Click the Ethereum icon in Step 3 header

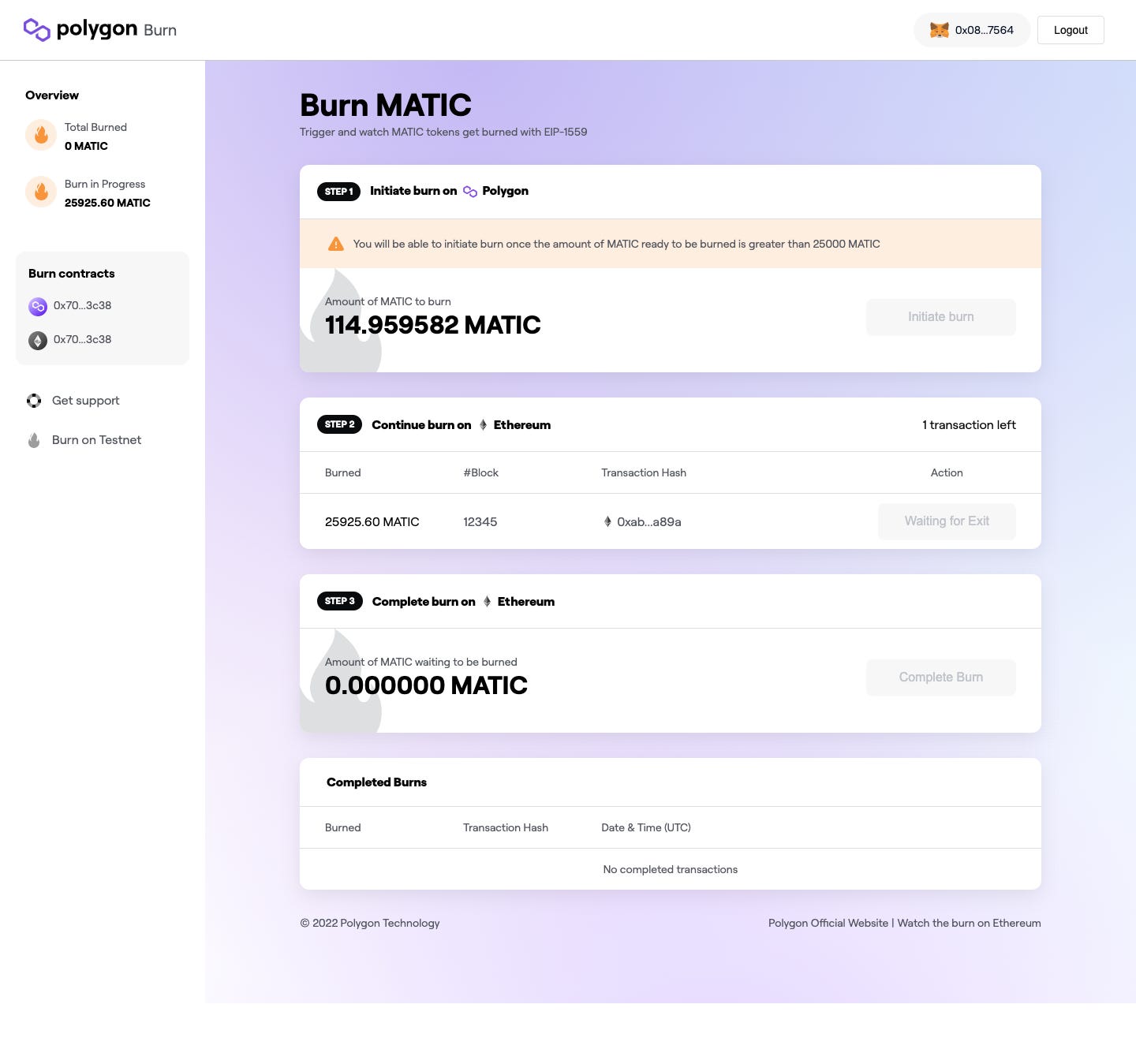point(487,602)
